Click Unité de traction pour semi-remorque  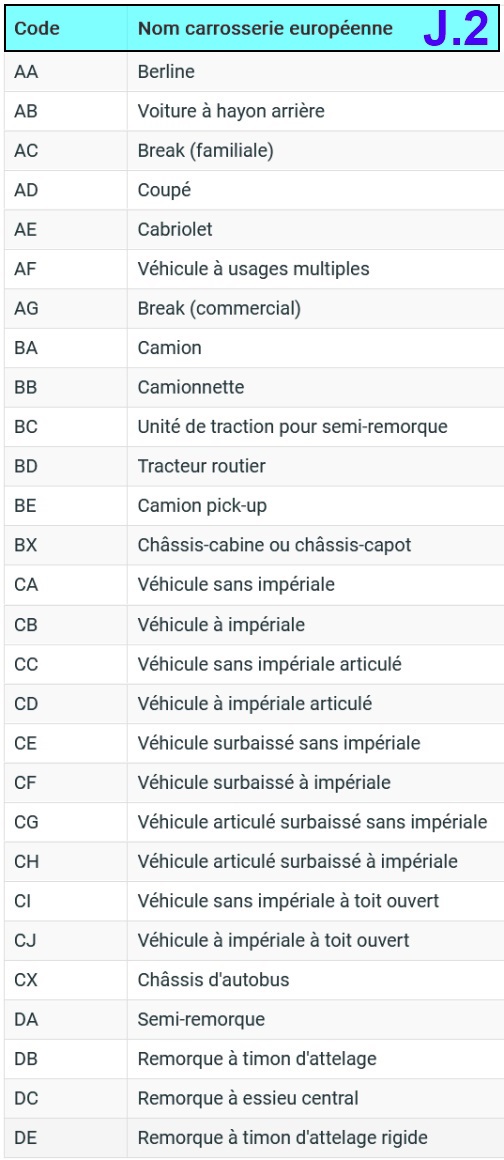[292, 427]
